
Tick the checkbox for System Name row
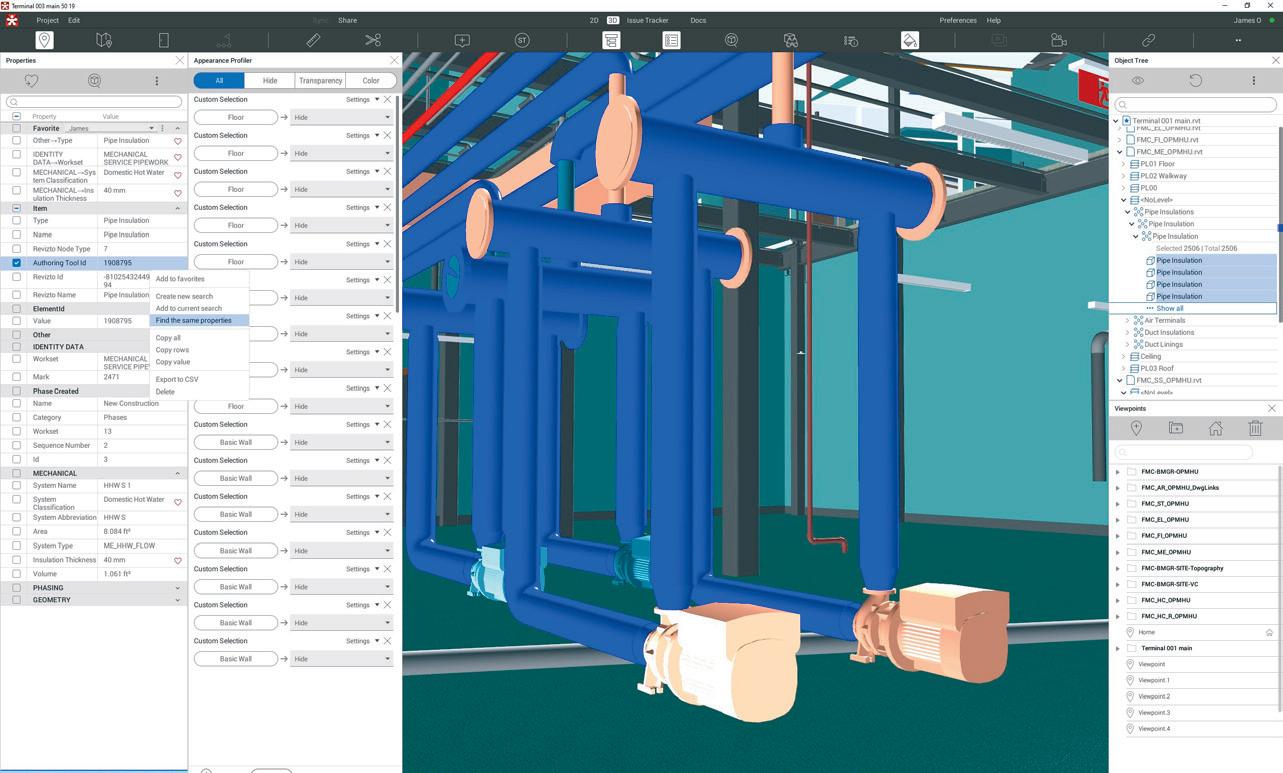click(x=16, y=486)
